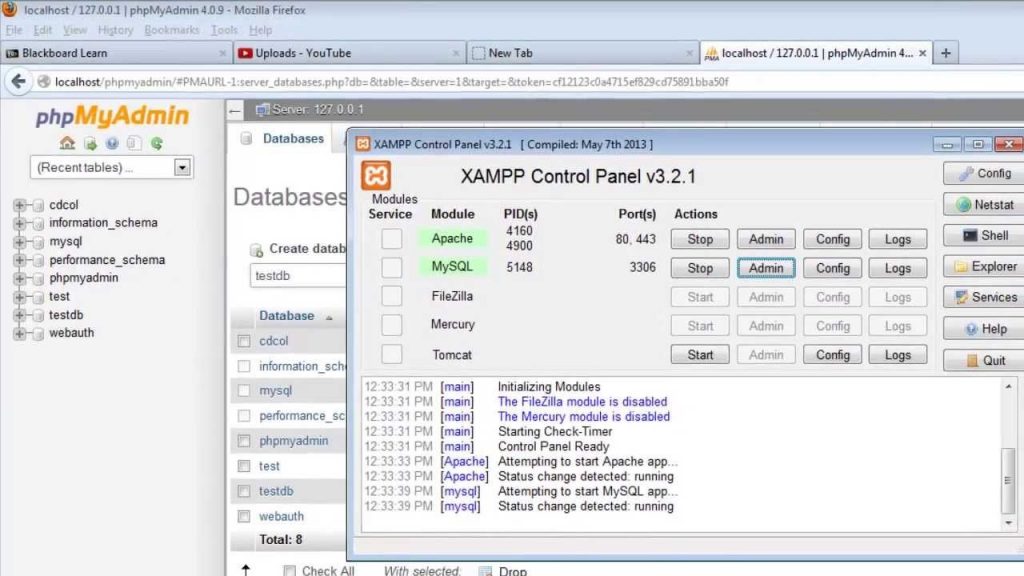Stop the MySQL module
The image size is (1024, 576).
700,268
